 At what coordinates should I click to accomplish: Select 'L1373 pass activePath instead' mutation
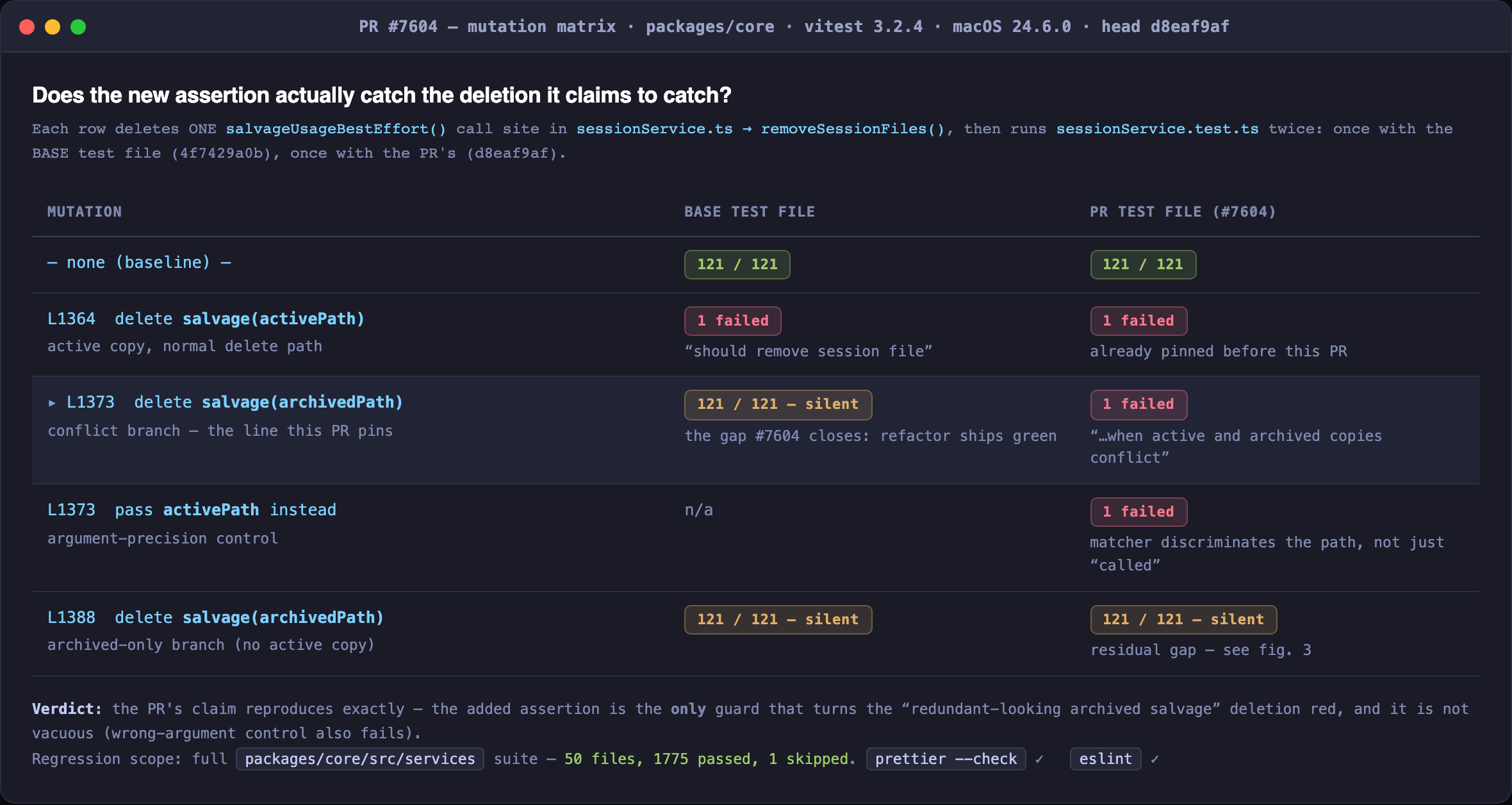coord(192,510)
